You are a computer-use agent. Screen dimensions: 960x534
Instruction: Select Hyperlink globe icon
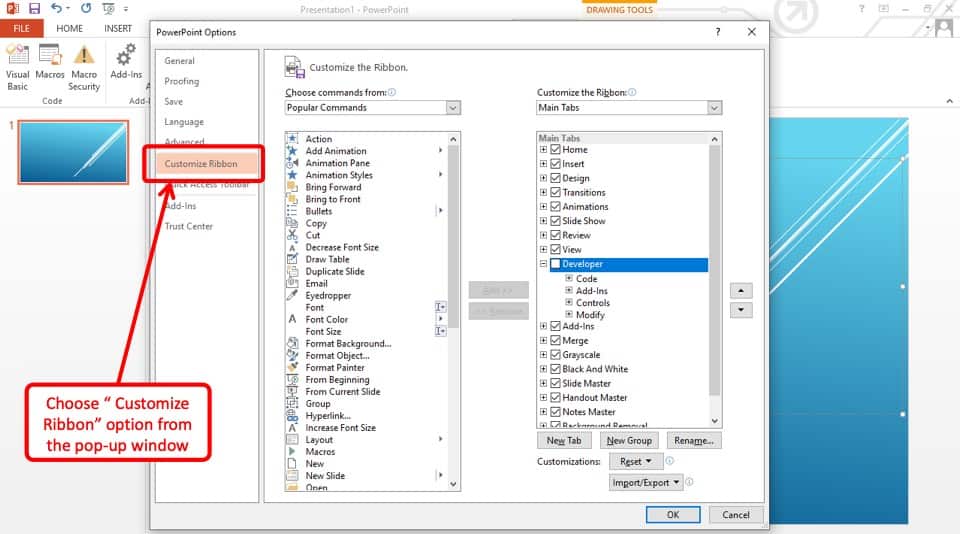click(292, 415)
